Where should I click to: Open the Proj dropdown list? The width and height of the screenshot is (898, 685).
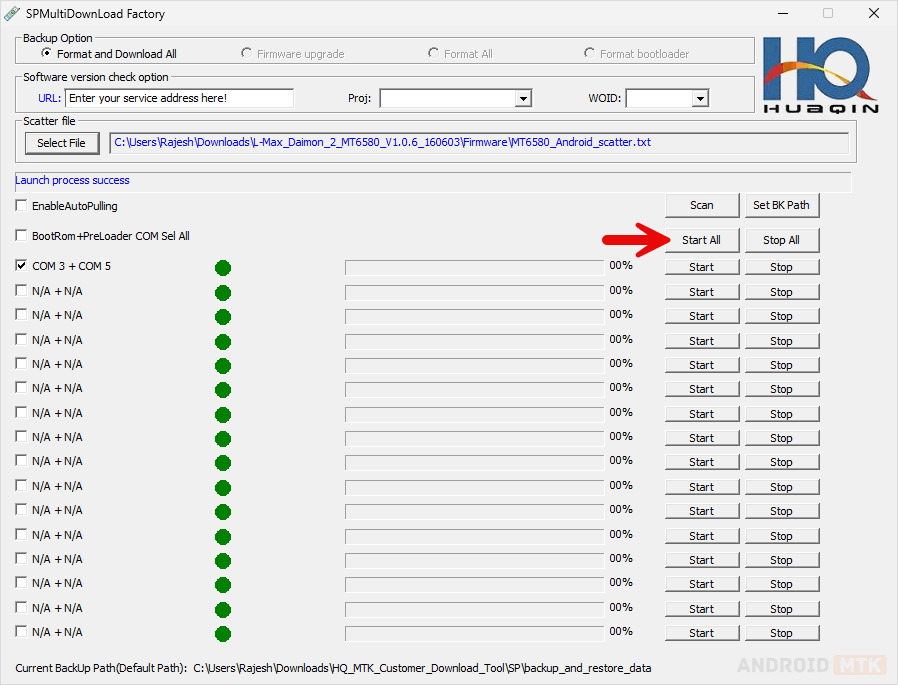pos(522,98)
